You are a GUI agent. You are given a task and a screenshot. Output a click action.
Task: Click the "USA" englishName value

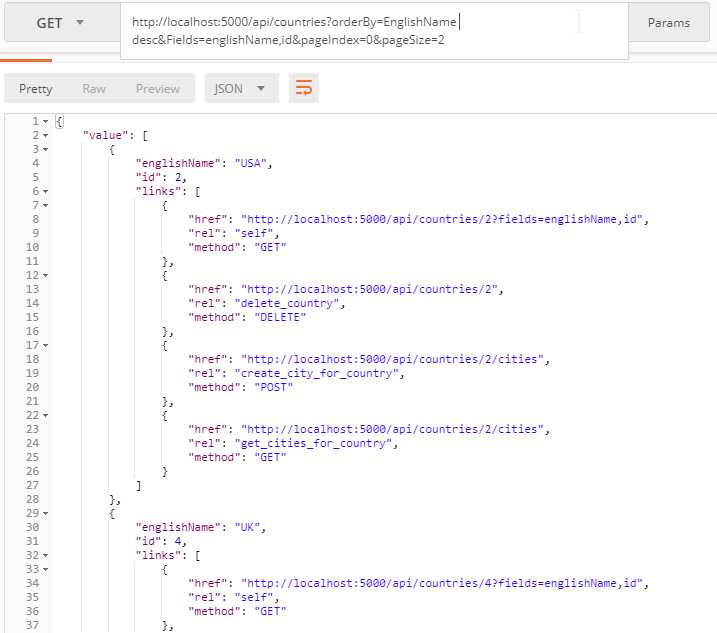(251, 163)
